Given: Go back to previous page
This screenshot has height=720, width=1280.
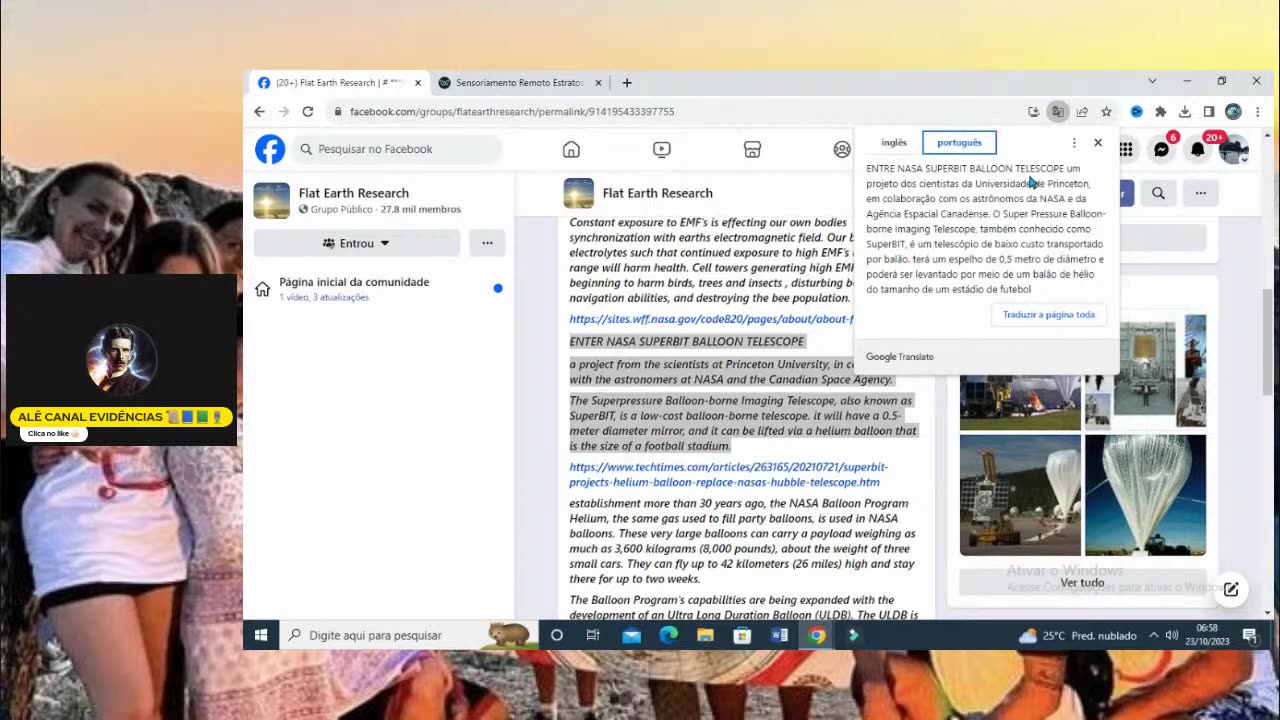Looking at the screenshot, I should pyautogui.click(x=259, y=111).
